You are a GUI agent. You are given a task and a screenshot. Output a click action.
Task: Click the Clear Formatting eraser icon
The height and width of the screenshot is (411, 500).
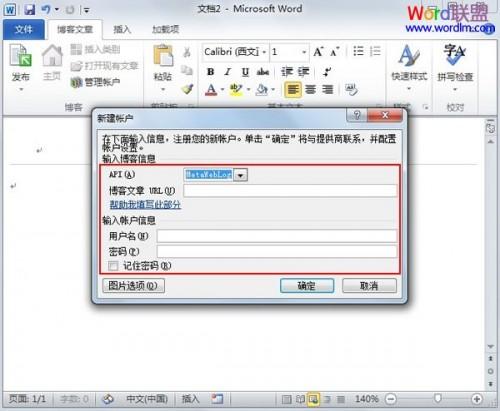click(x=351, y=89)
